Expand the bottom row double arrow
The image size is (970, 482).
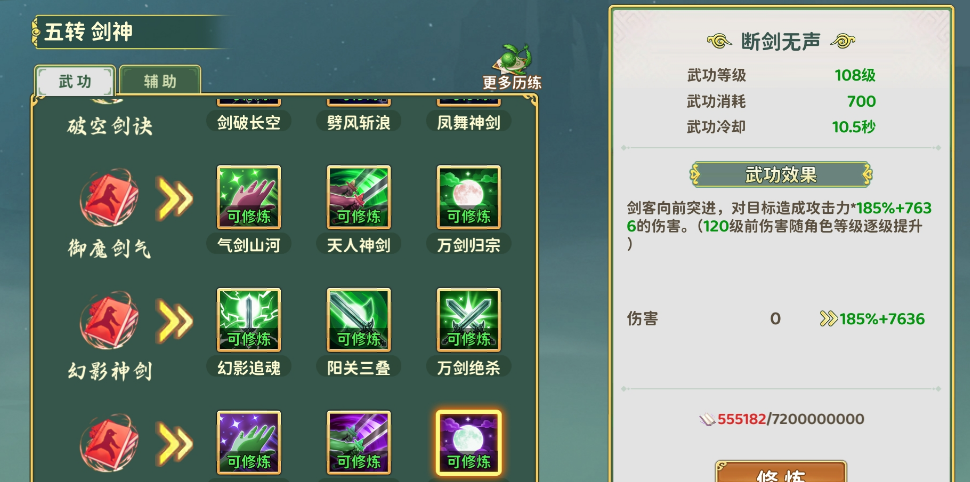(x=174, y=443)
